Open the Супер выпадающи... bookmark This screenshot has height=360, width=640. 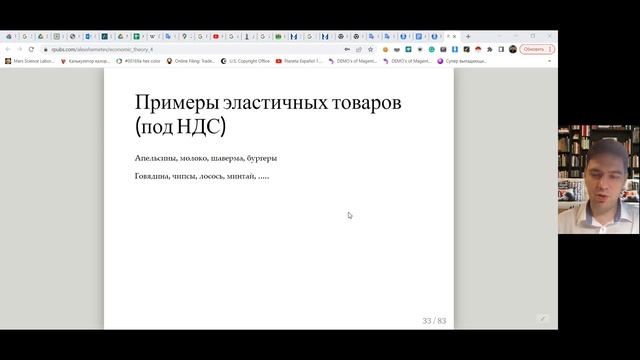[x=462, y=61]
